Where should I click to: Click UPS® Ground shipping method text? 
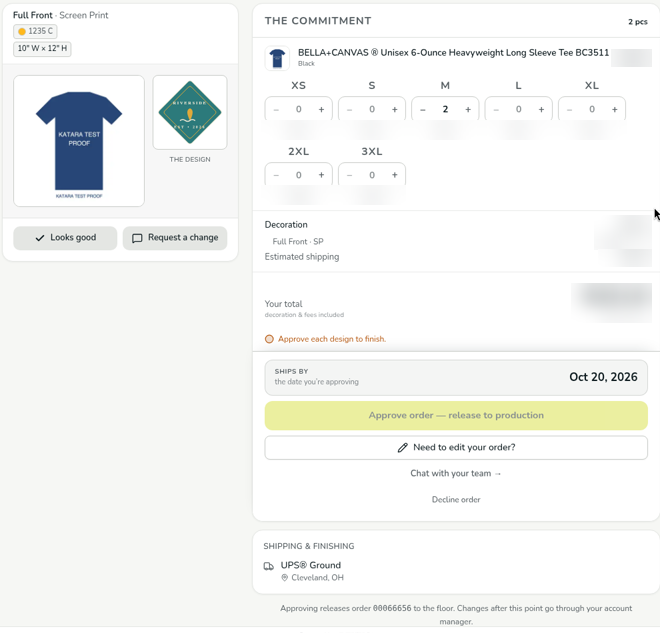[x=311, y=565]
